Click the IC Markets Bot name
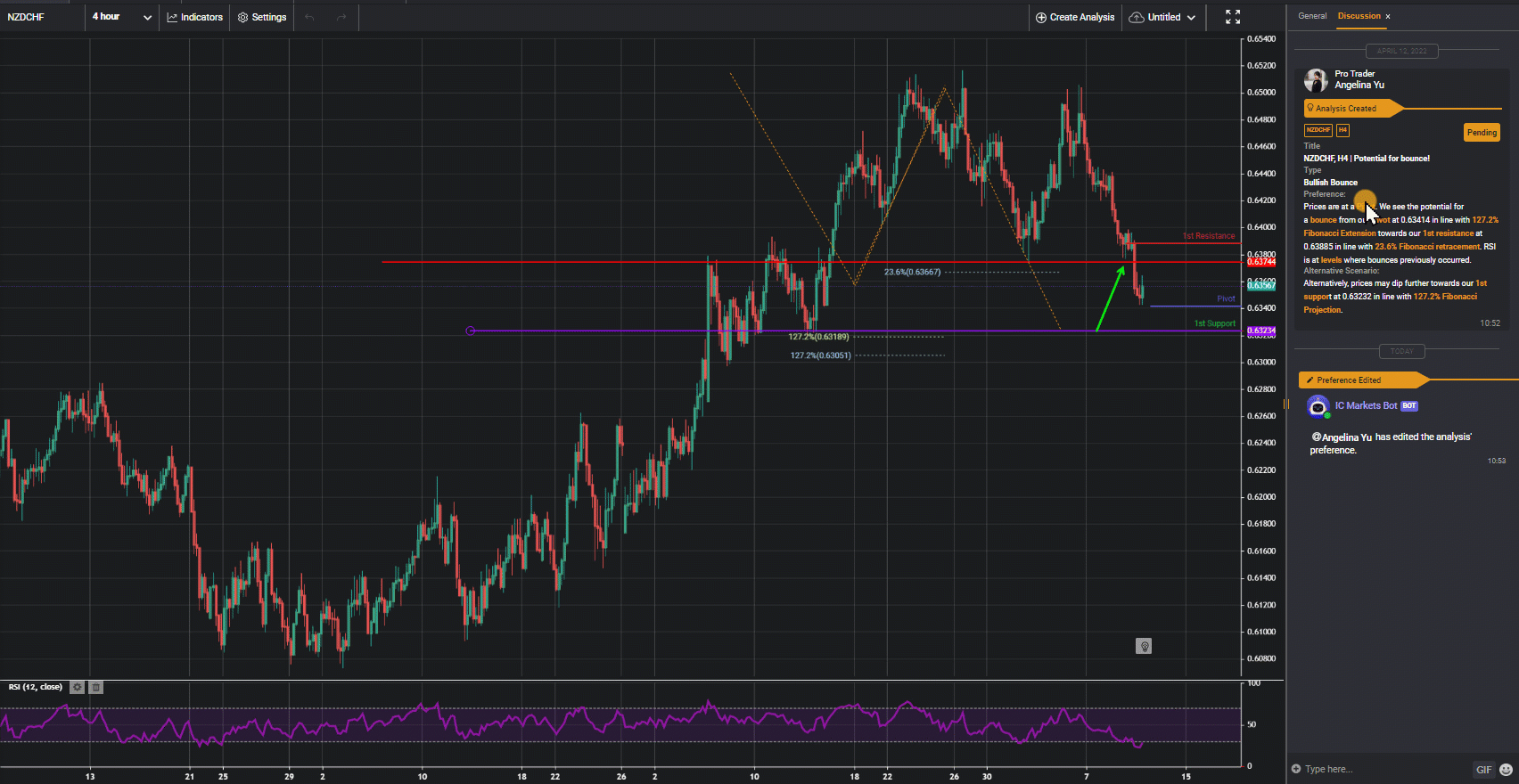Viewport: 1519px width, 784px height. click(1366, 405)
